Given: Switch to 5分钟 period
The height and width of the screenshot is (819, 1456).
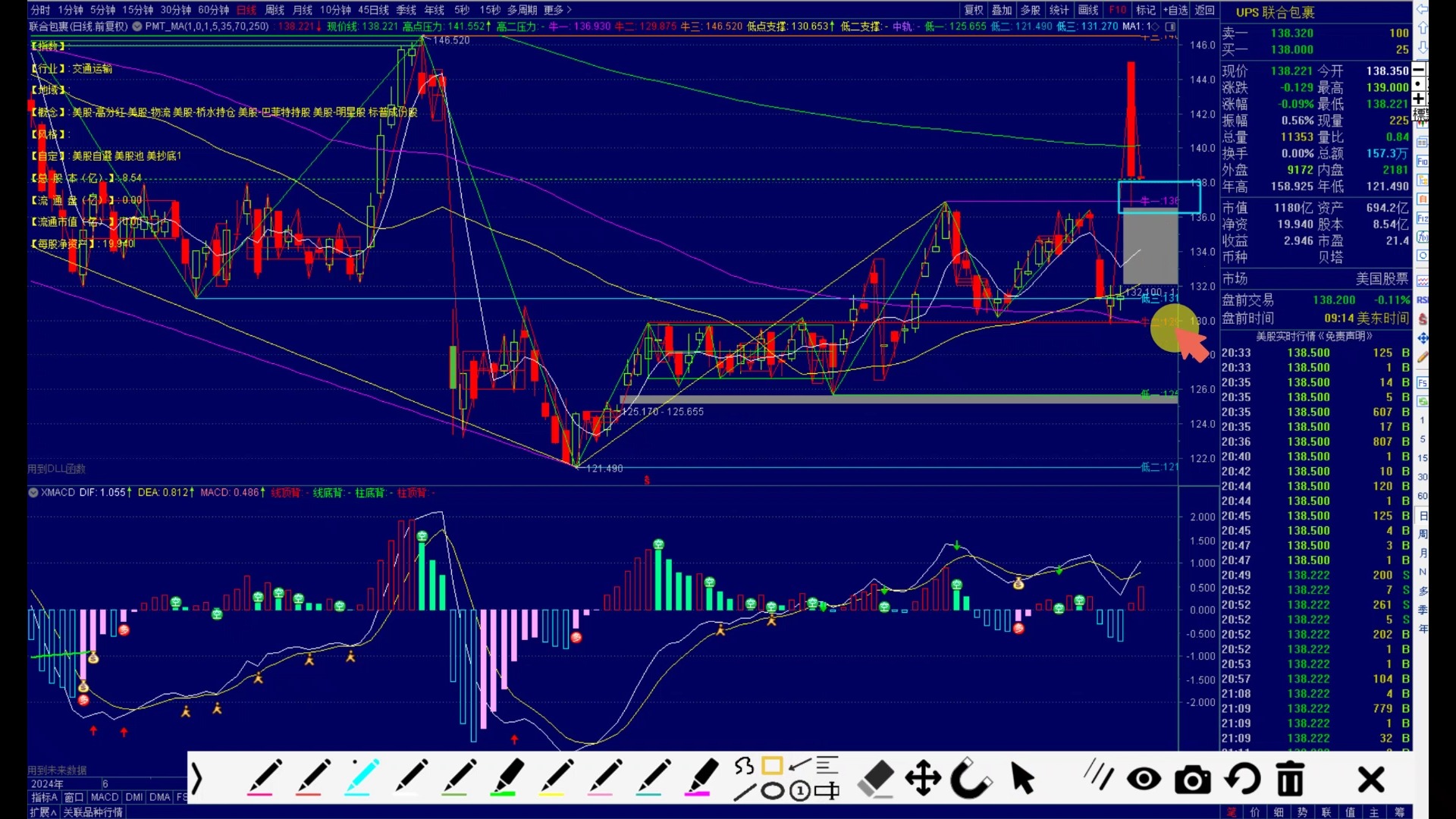Looking at the screenshot, I should click(102, 10).
